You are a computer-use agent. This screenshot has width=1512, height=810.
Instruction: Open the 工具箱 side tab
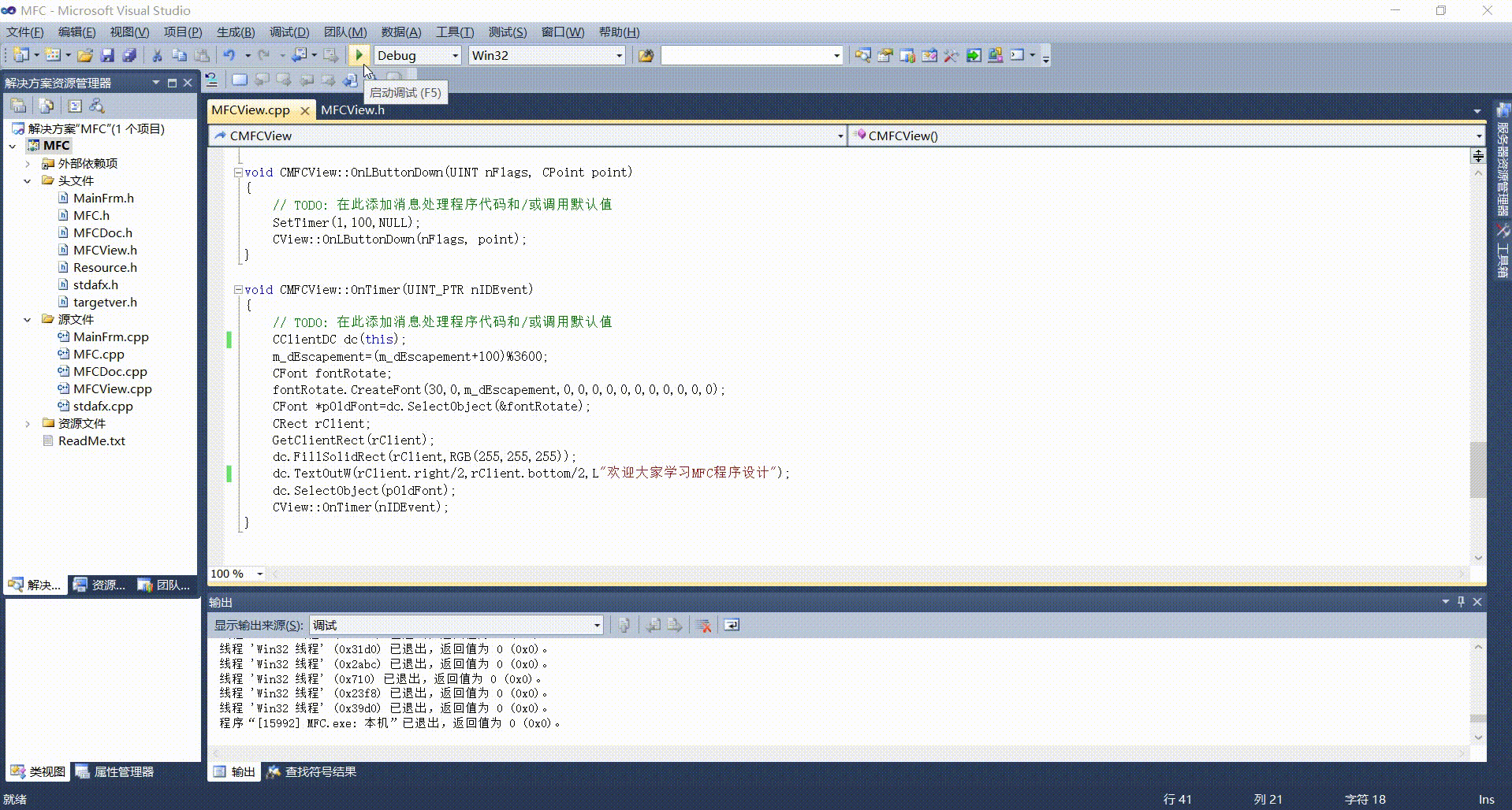pos(1503,252)
